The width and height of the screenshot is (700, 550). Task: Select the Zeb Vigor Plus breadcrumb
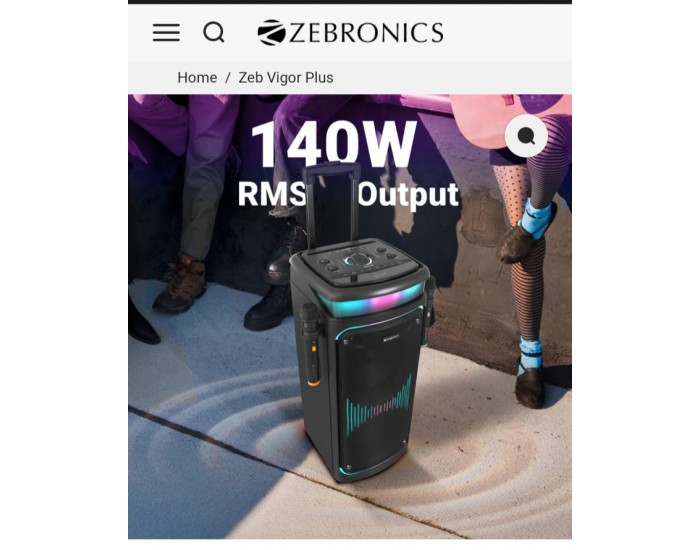(x=286, y=78)
